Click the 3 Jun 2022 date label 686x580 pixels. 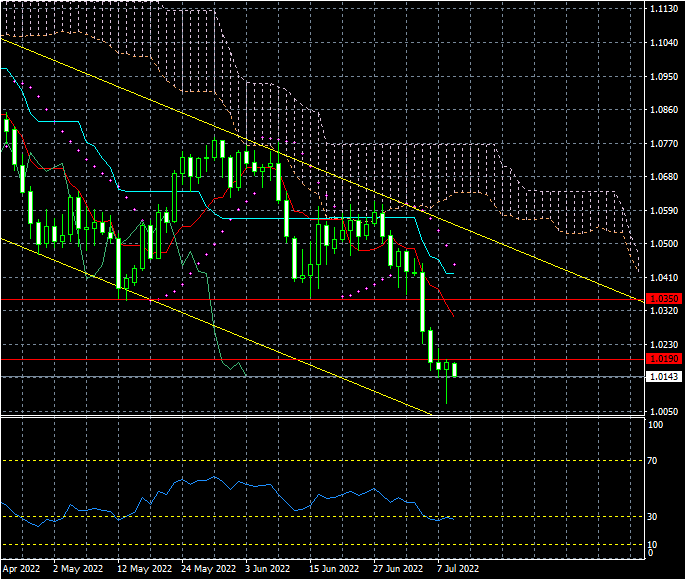coord(267,569)
